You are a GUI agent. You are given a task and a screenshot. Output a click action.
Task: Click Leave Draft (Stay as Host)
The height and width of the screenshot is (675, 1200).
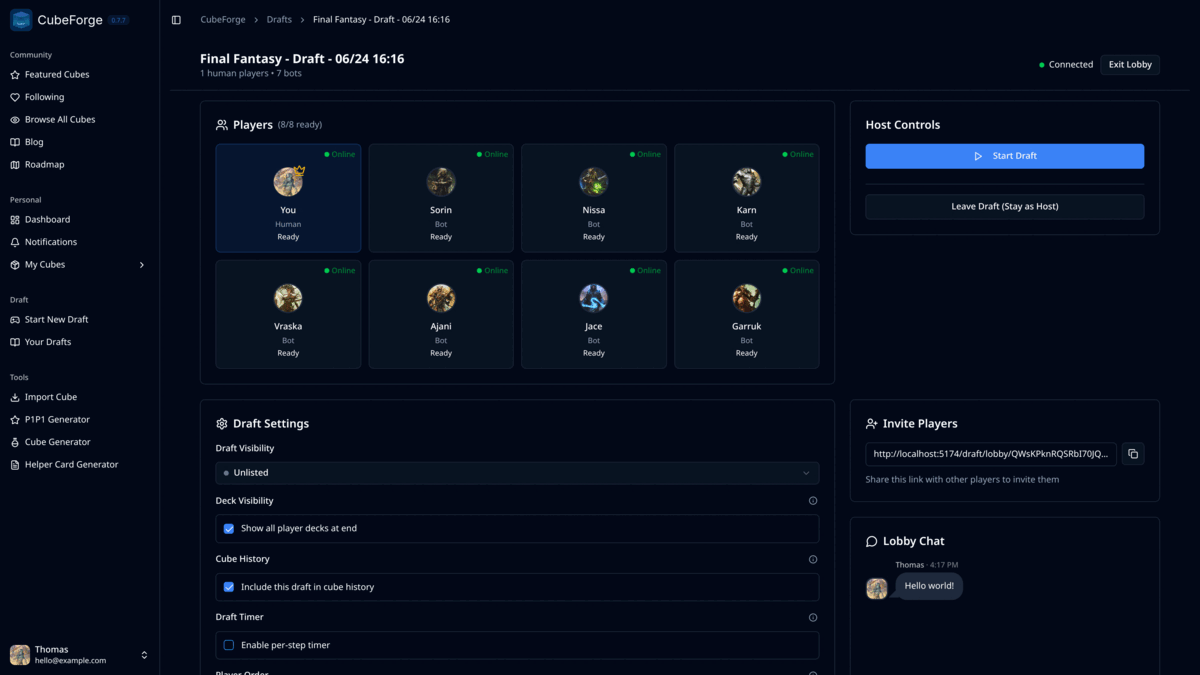[x=1005, y=207]
